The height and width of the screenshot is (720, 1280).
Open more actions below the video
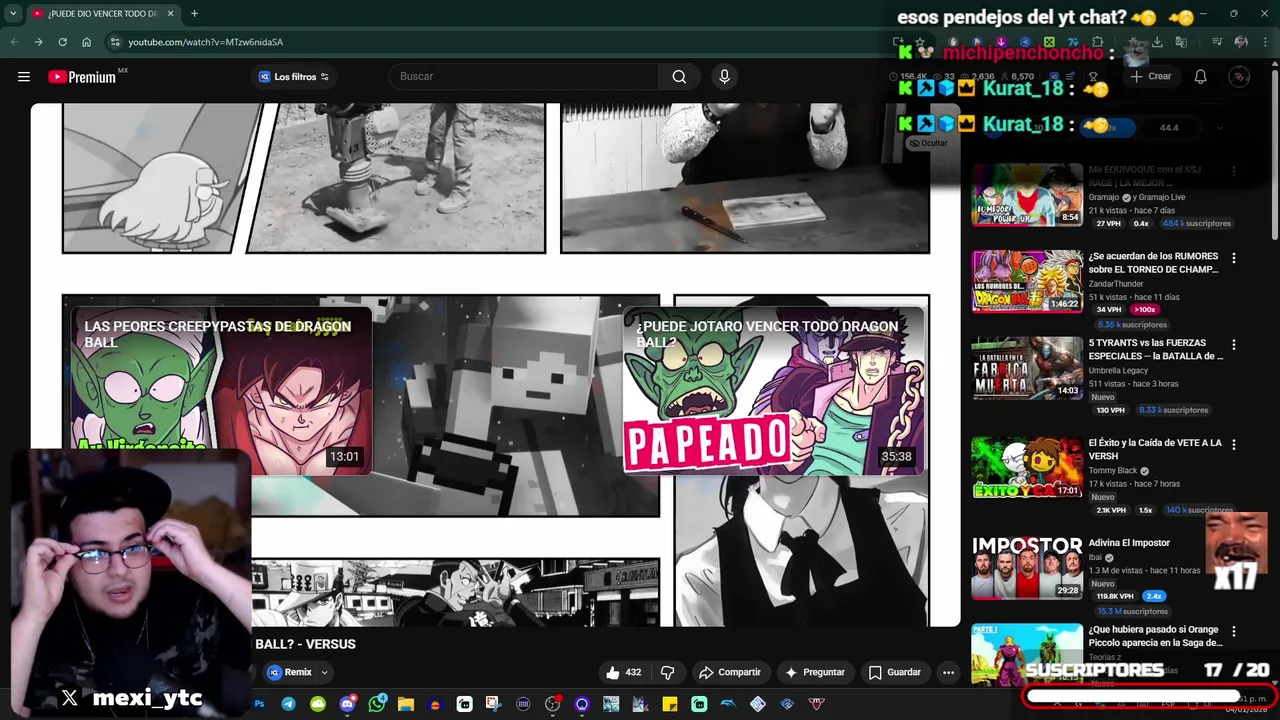pyautogui.click(x=948, y=672)
